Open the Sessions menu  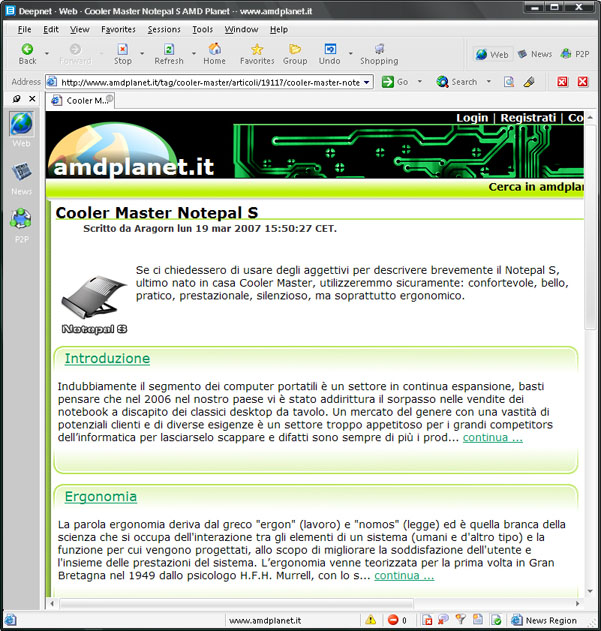[164, 29]
